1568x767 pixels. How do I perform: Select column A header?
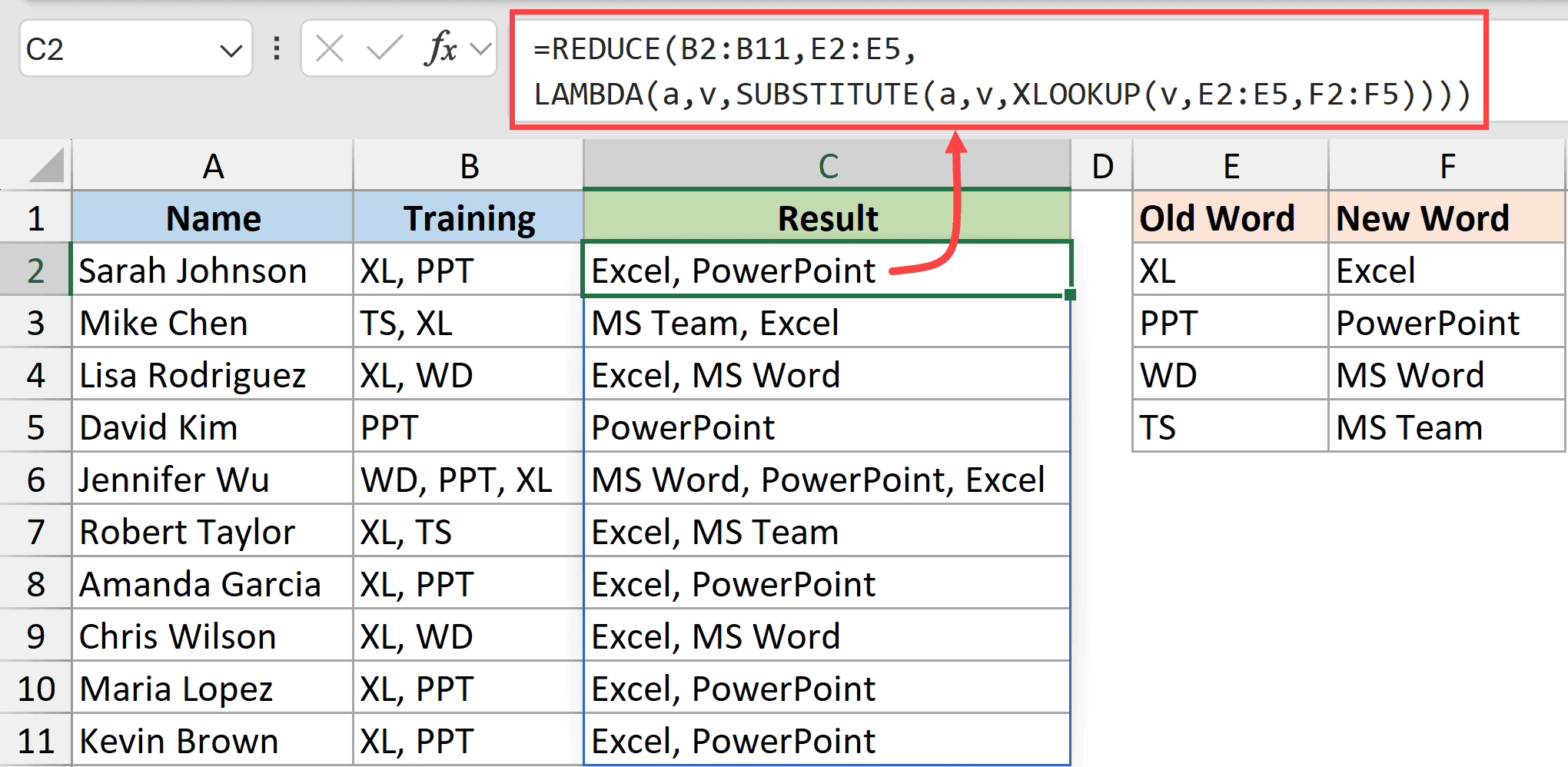click(212, 165)
